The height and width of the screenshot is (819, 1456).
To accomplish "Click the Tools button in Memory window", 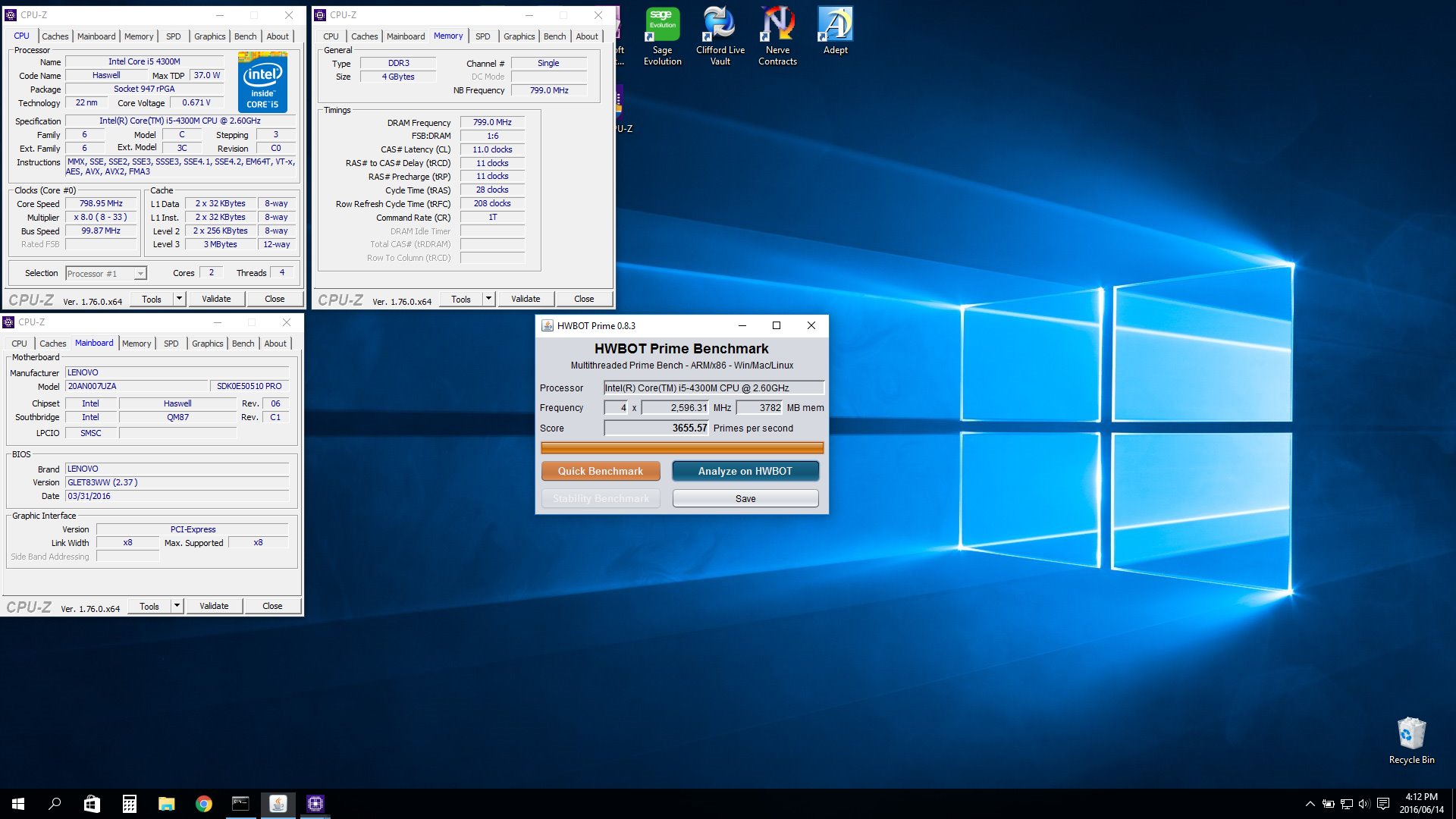I will (461, 299).
